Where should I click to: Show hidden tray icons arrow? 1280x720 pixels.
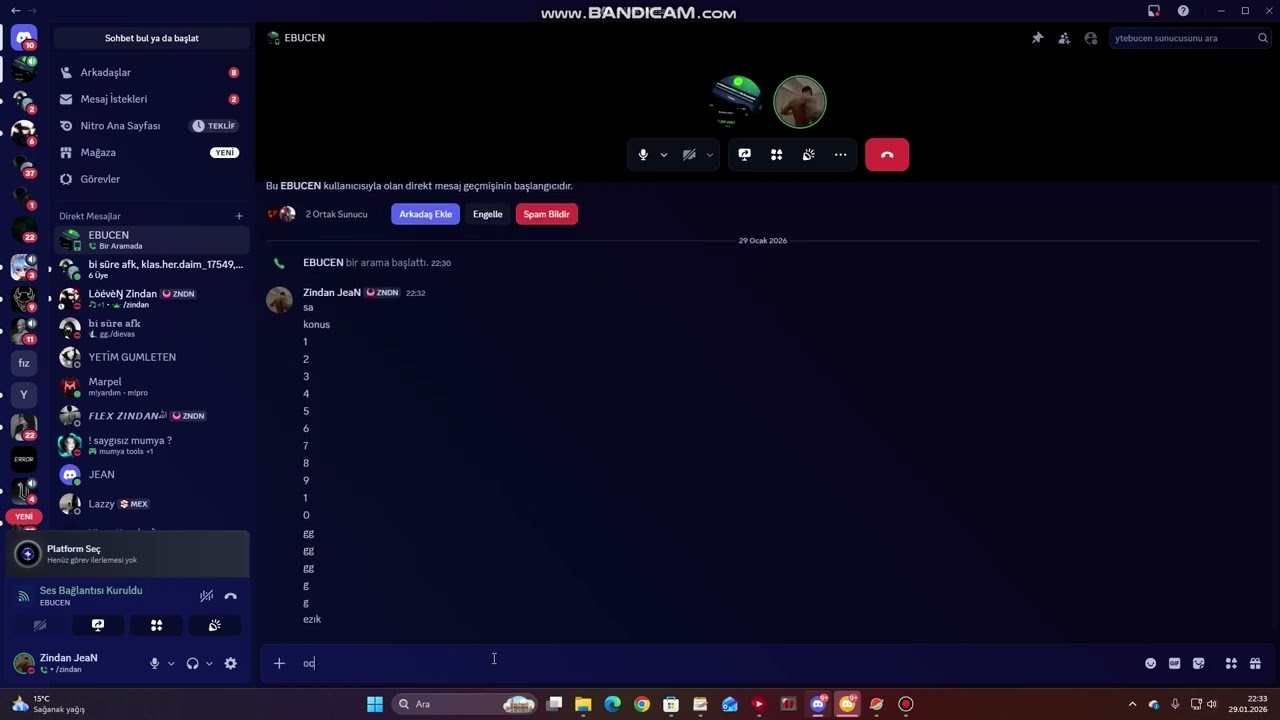pos(1132,704)
